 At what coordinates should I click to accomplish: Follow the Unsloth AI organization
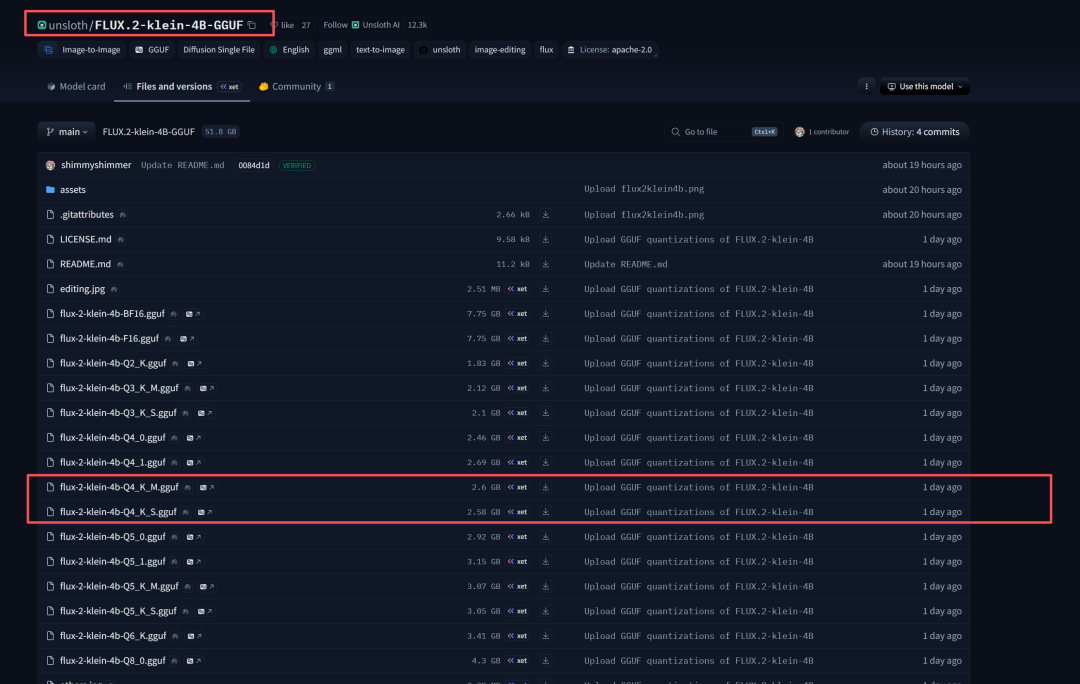362,25
